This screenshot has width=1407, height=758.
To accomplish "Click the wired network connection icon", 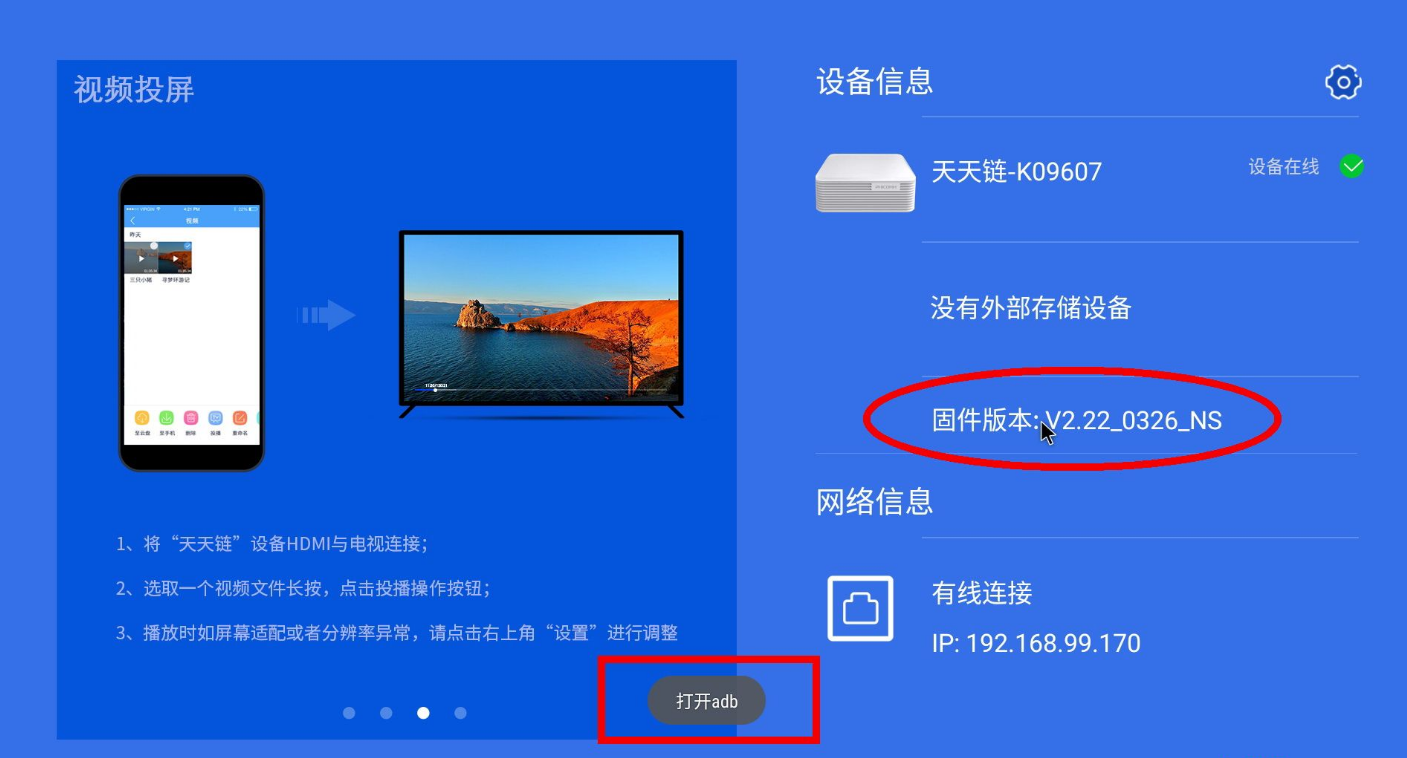I will coord(860,608).
